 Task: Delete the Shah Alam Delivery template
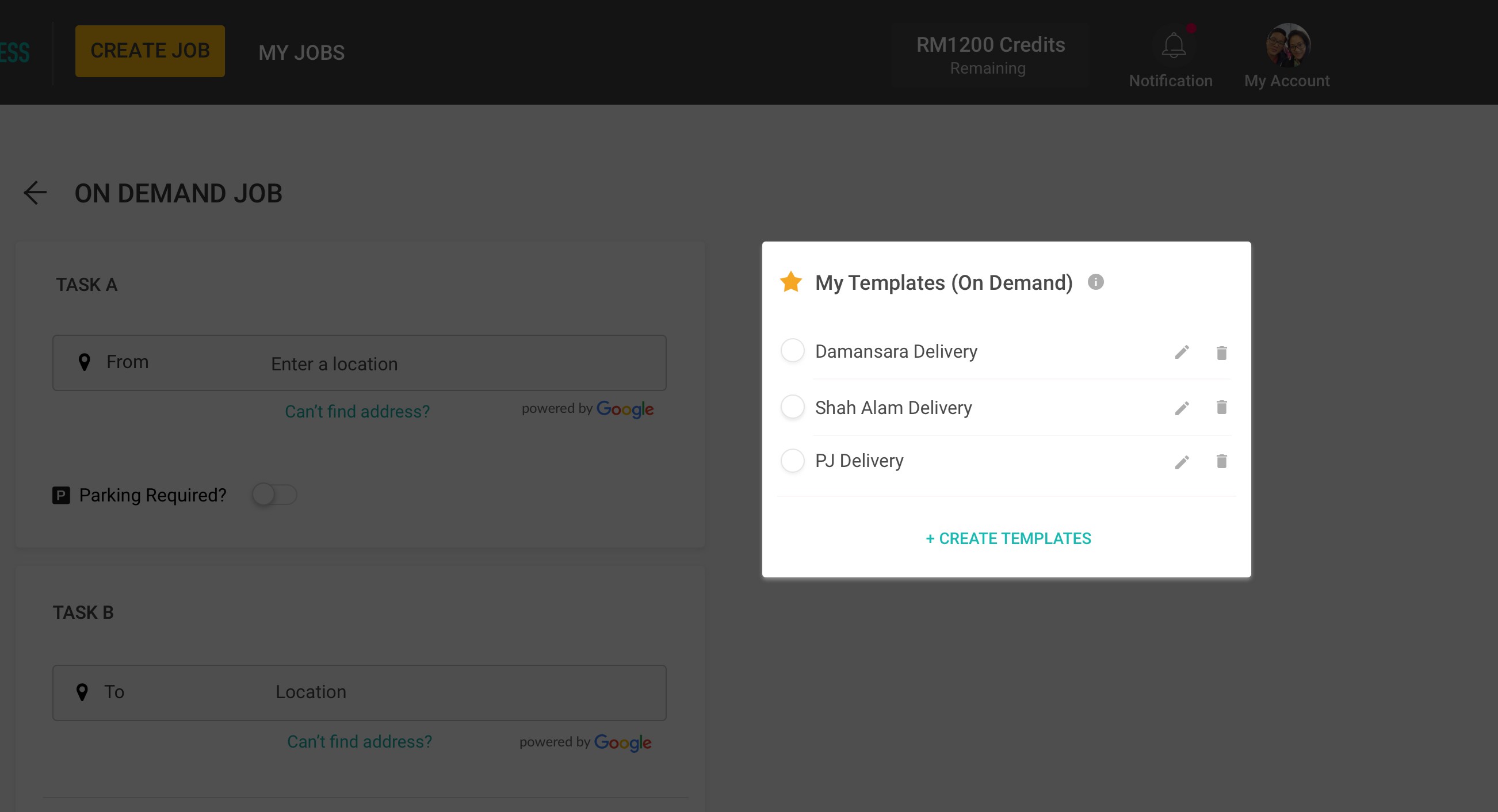tap(1221, 408)
